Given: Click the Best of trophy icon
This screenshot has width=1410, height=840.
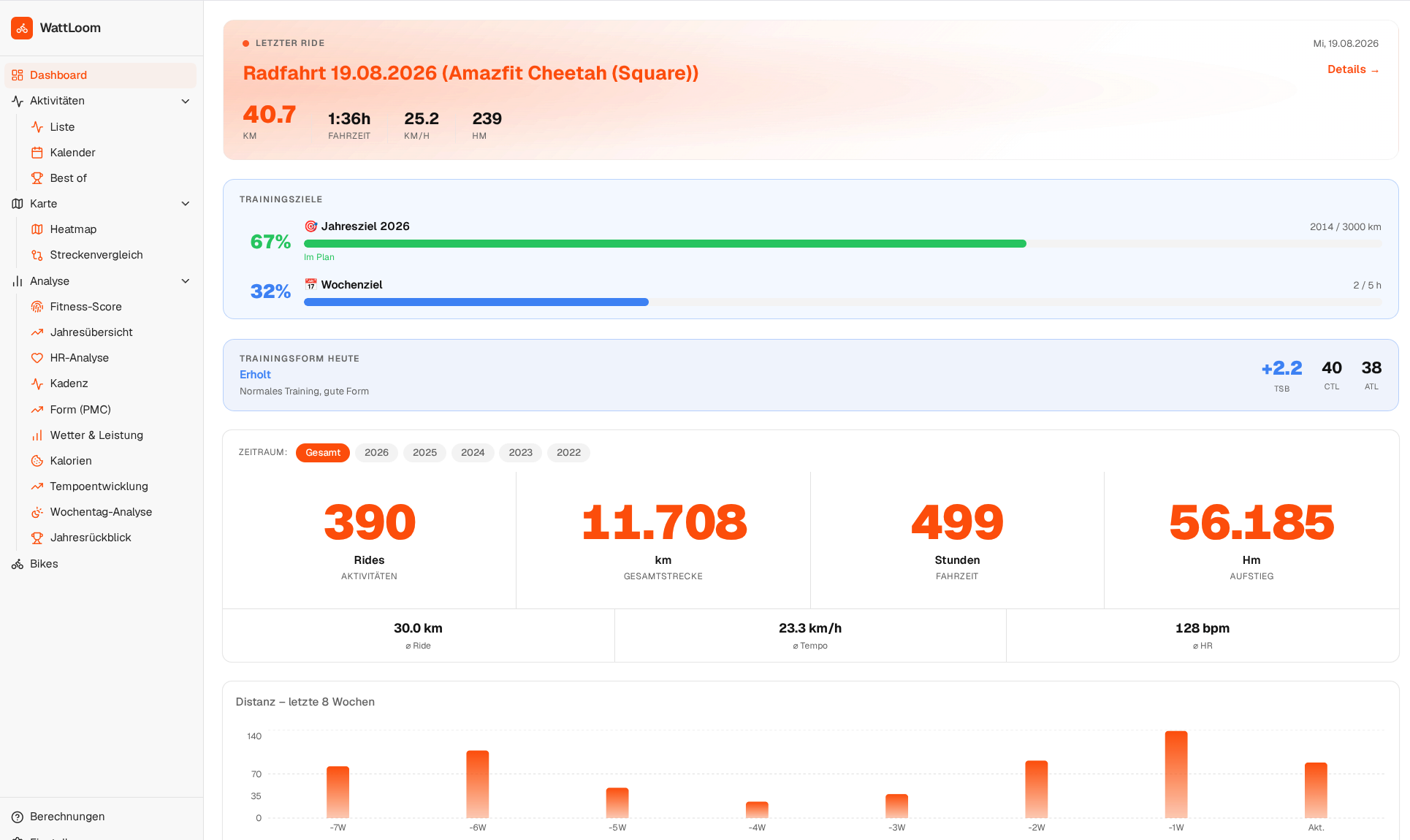Looking at the screenshot, I should [x=37, y=178].
